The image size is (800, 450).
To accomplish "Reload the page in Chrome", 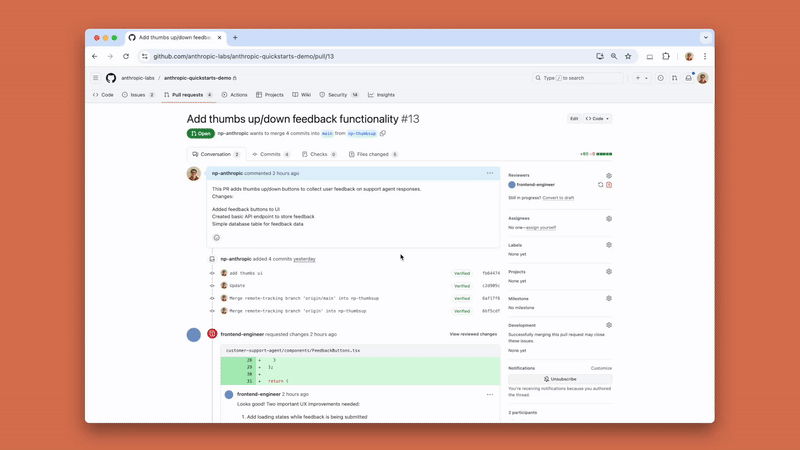I will point(126,57).
